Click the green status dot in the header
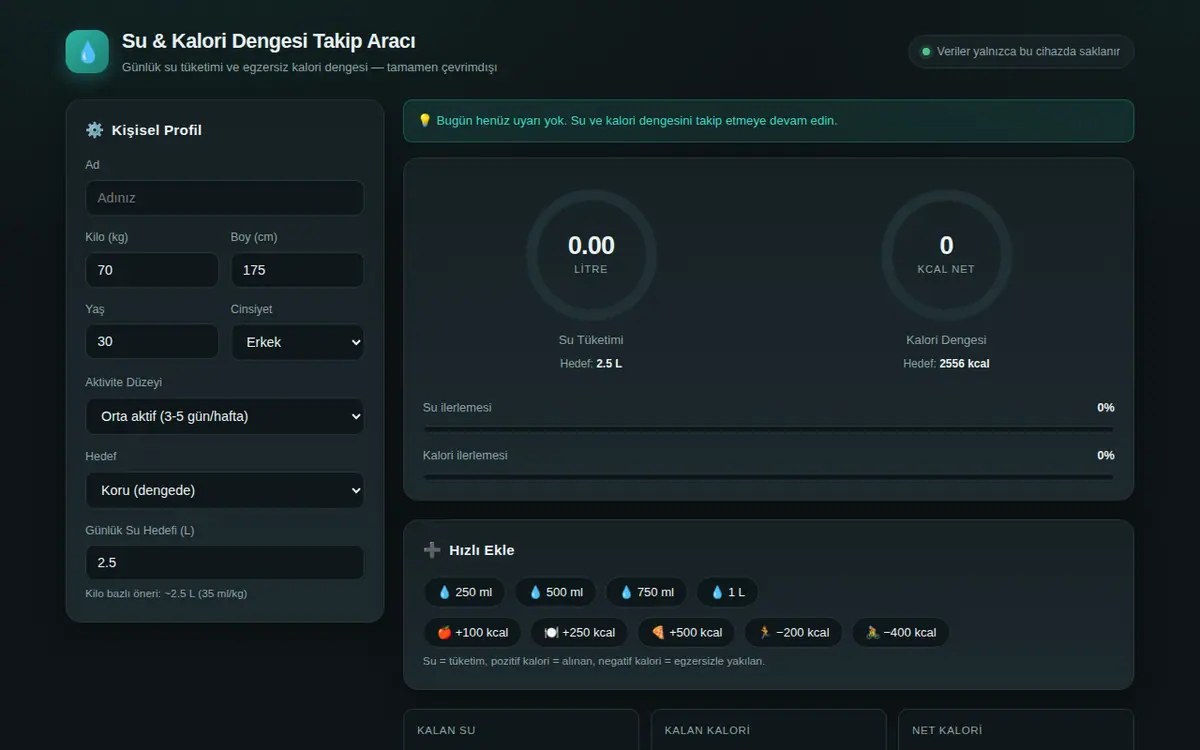The width and height of the screenshot is (1200, 750). point(926,51)
